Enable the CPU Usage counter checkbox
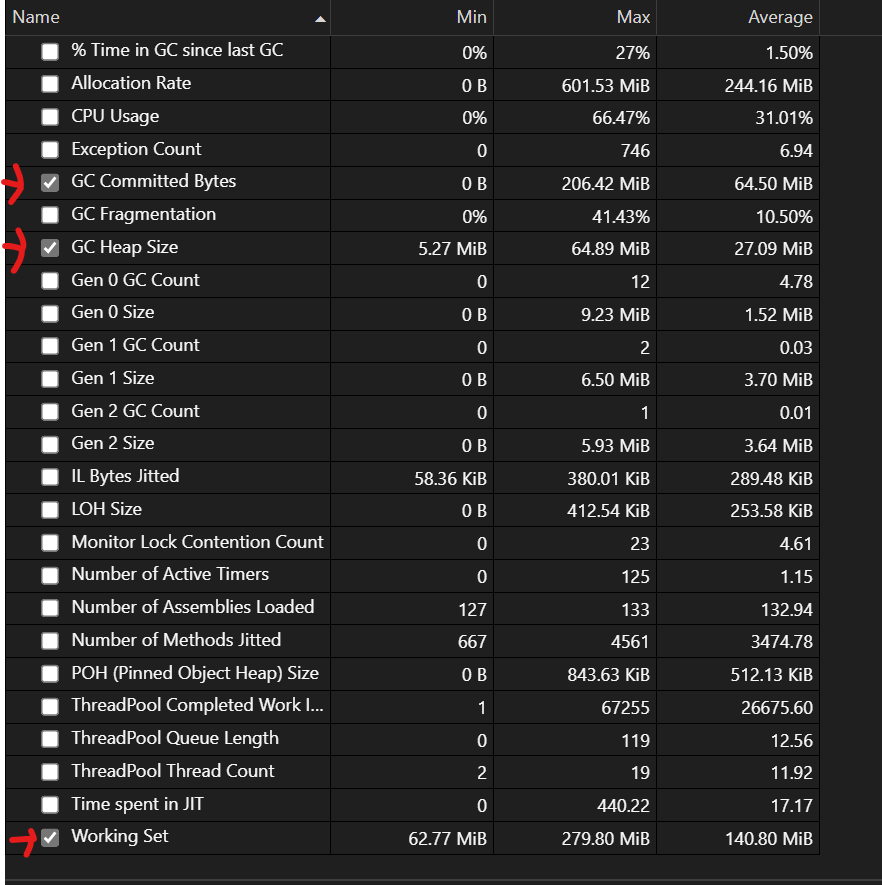This screenshot has height=885, width=882. pos(50,116)
